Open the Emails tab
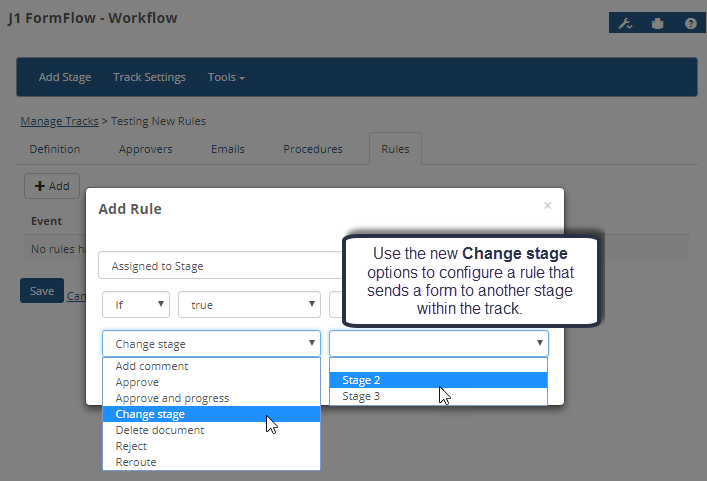707x481 pixels. pyautogui.click(x=228, y=149)
